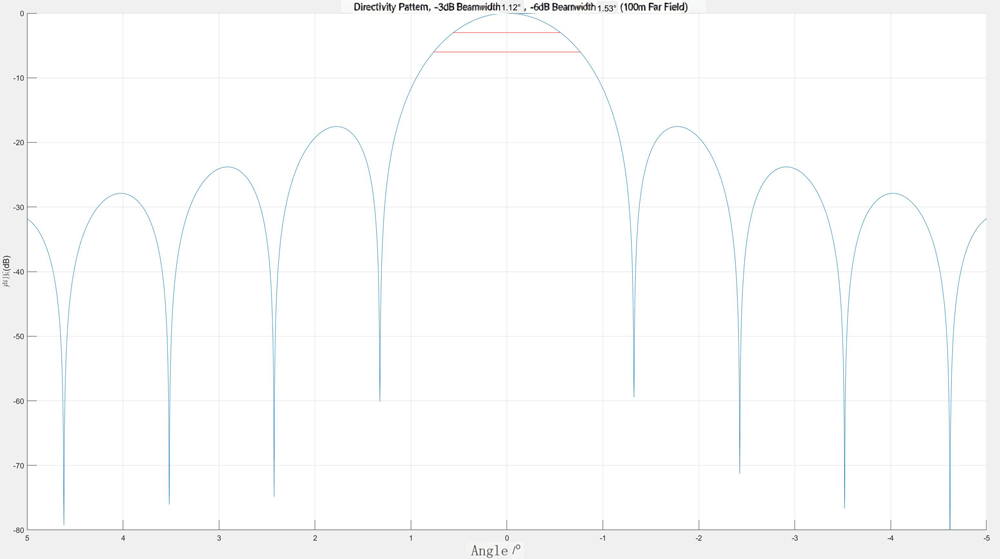
Task: Click the x-axis tick label '4'
Action: click(x=123, y=539)
